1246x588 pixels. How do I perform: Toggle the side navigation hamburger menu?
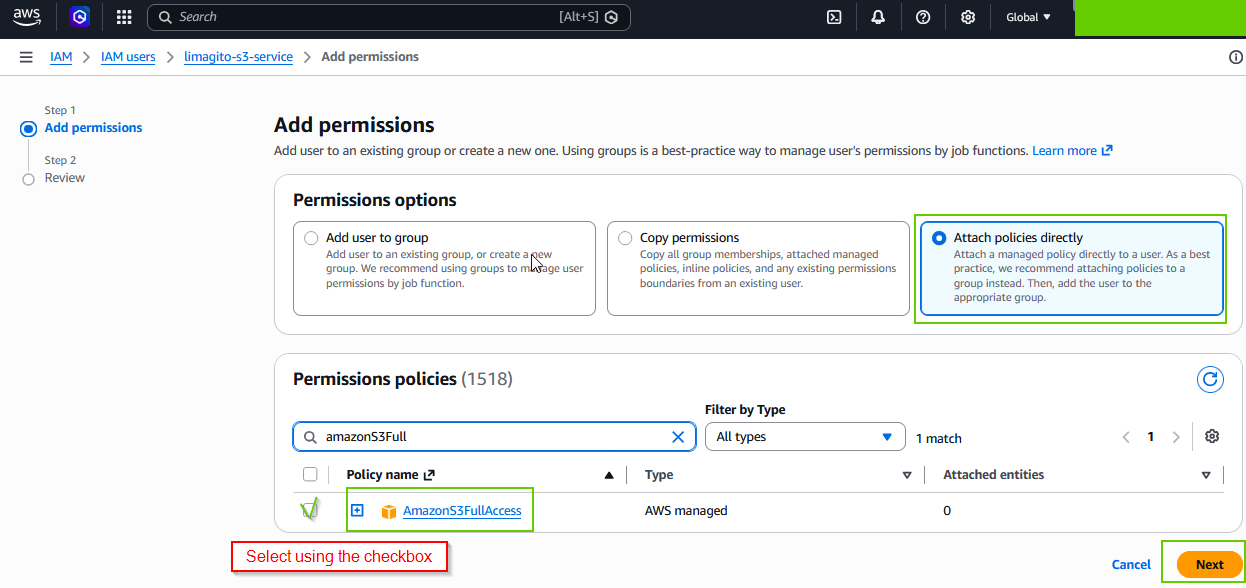[26, 57]
